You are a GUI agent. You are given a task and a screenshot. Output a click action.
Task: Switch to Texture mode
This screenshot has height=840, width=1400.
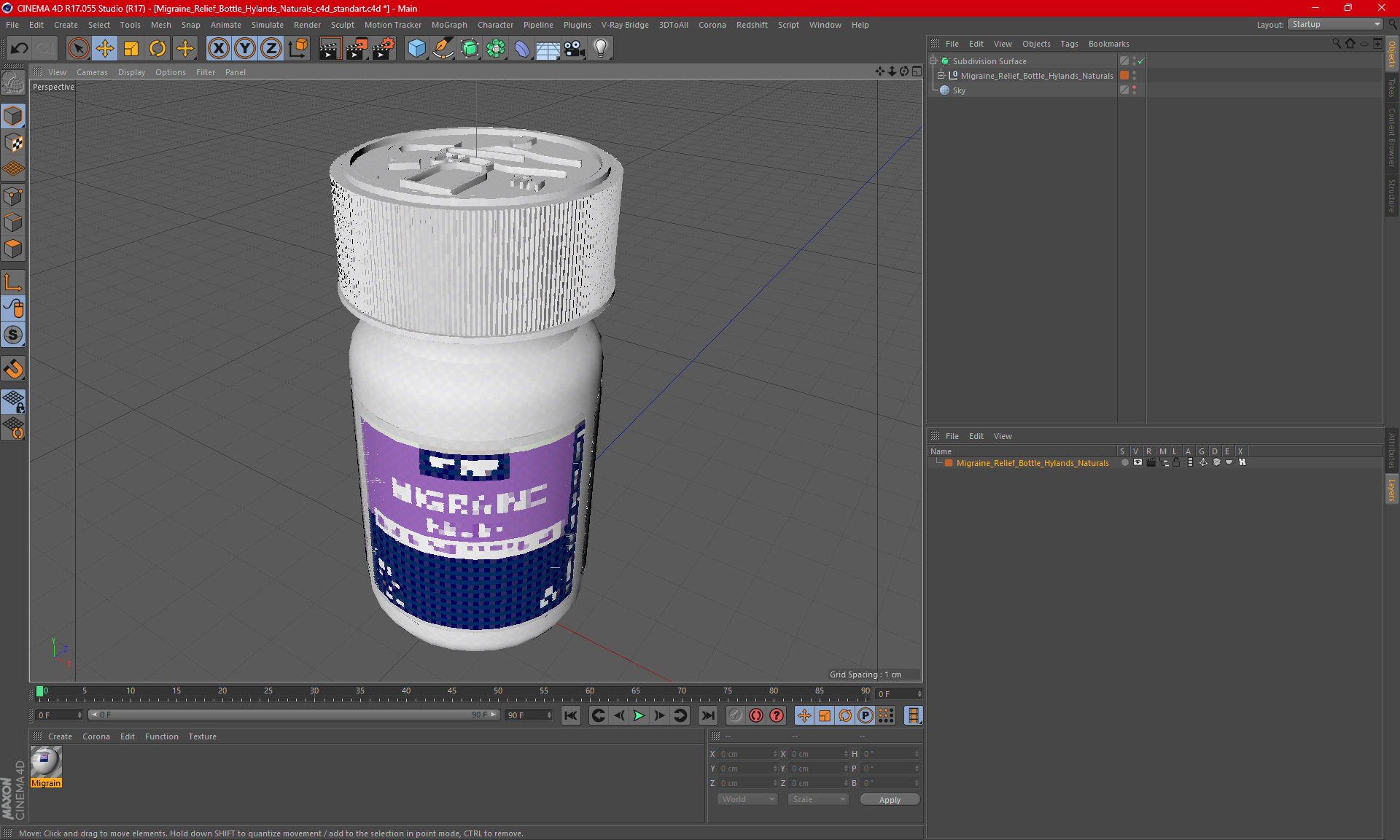click(x=13, y=143)
